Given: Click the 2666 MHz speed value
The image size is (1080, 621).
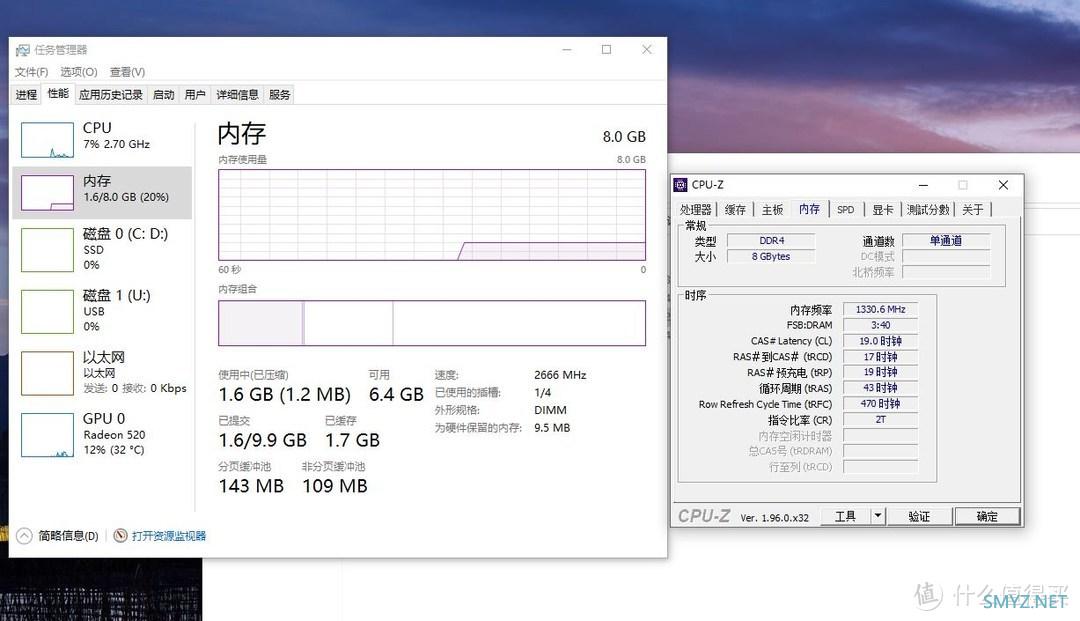Looking at the screenshot, I should 560,375.
